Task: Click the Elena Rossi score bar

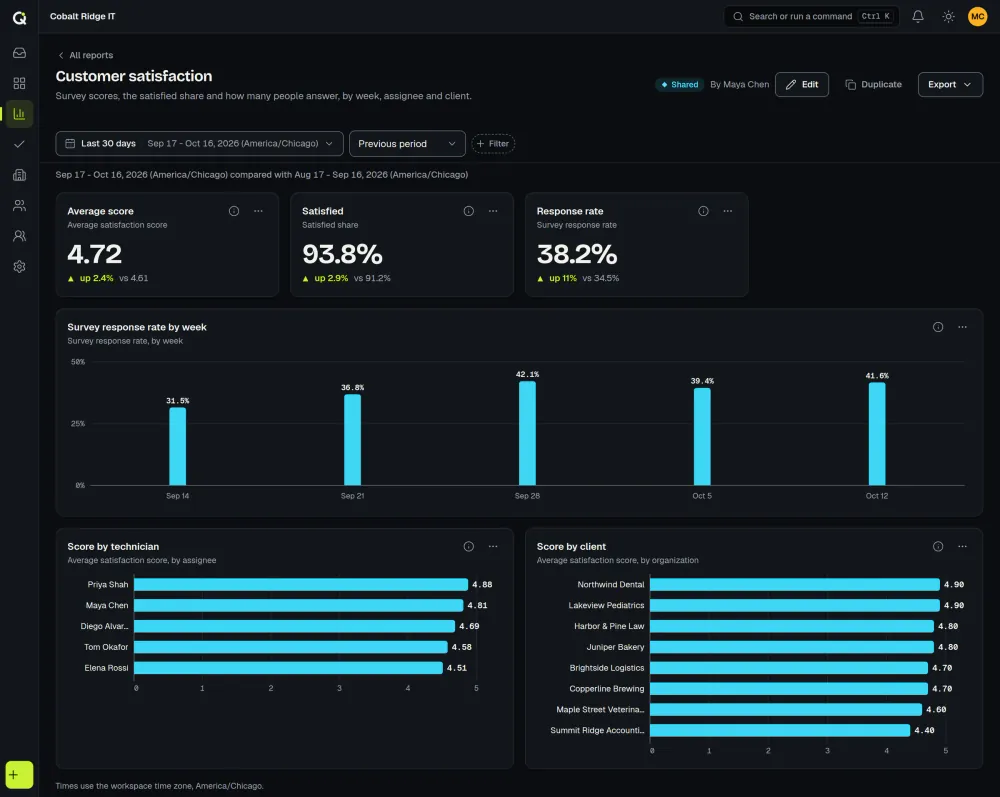Action: 288,668
